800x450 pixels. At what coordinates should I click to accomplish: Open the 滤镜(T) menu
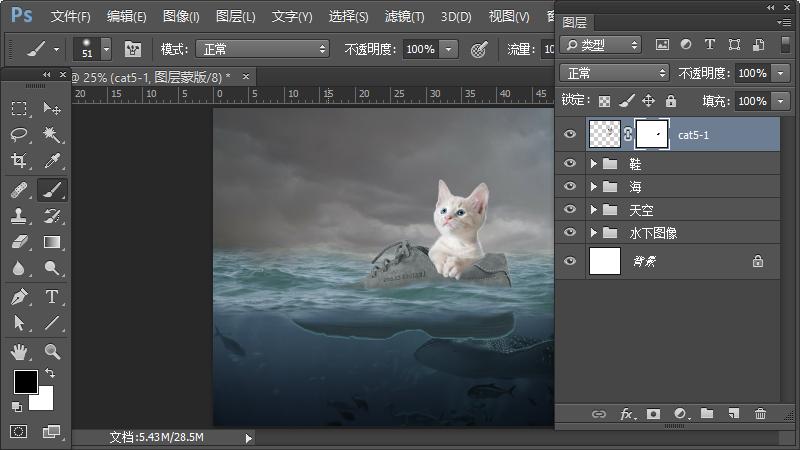tap(405, 16)
